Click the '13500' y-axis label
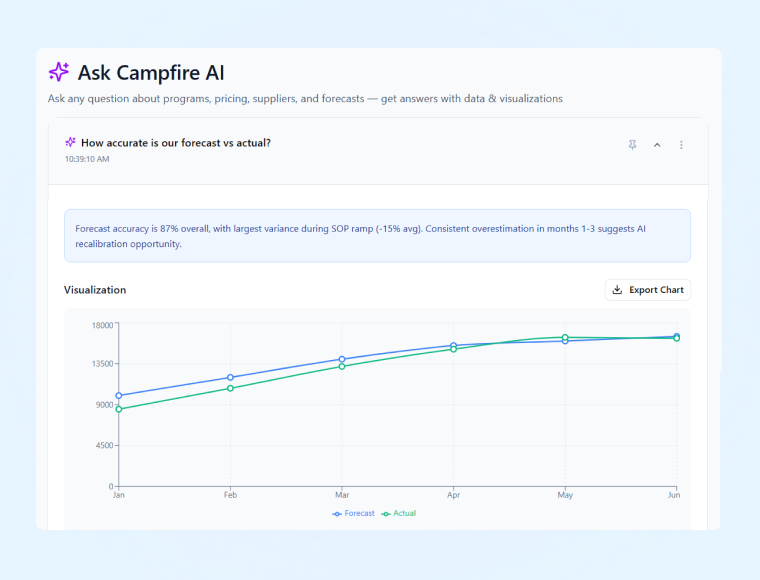 pyautogui.click(x=102, y=363)
